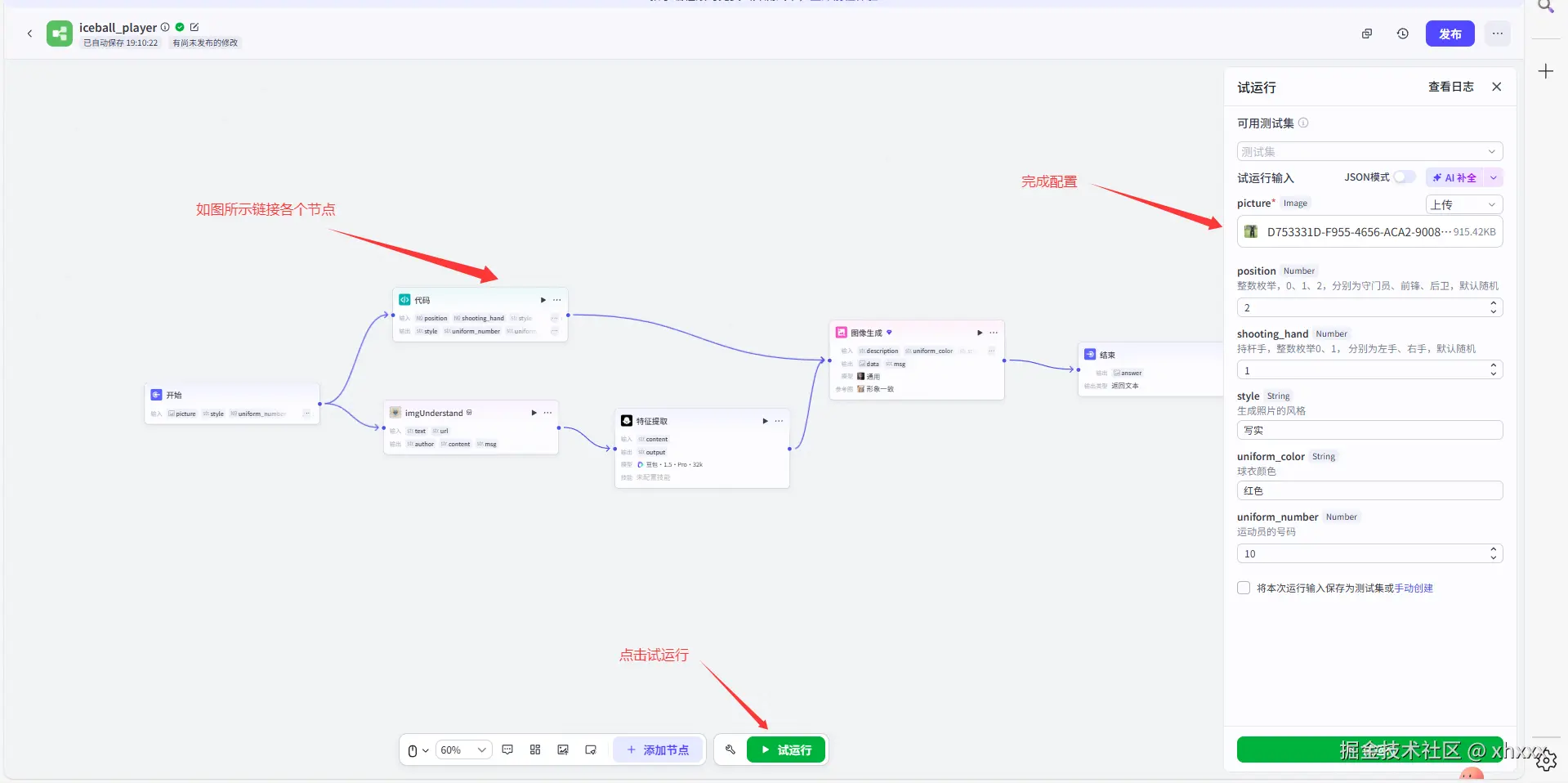Open the settings gear icon at bottom right
This screenshot has height=783, width=1568.
[1546, 761]
